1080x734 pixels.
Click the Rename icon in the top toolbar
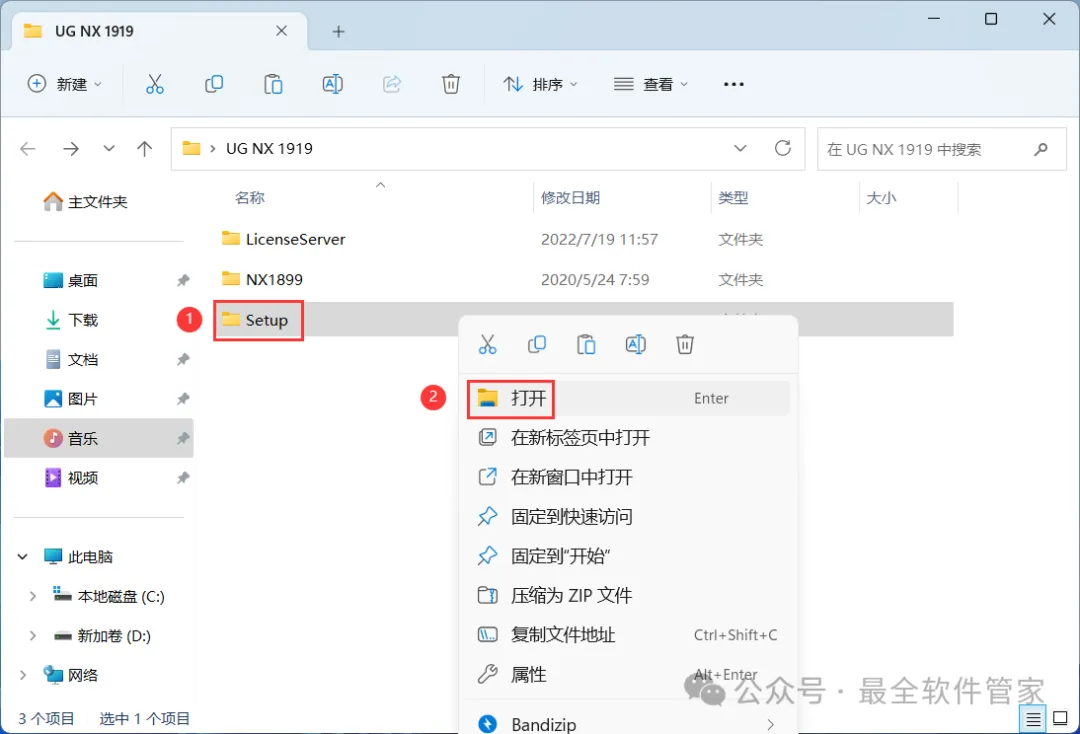click(333, 84)
